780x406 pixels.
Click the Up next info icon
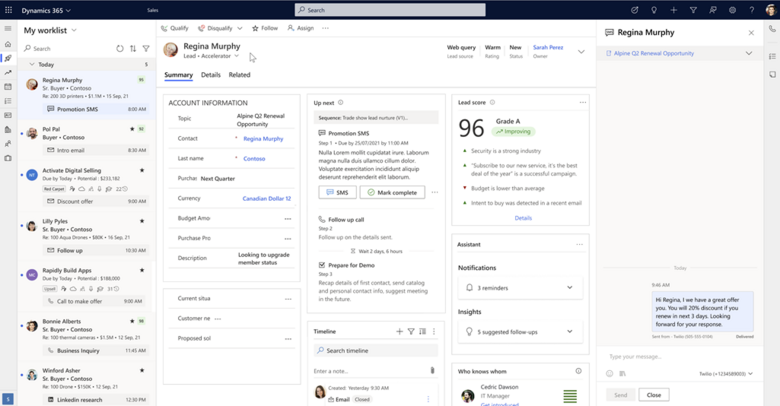341,102
